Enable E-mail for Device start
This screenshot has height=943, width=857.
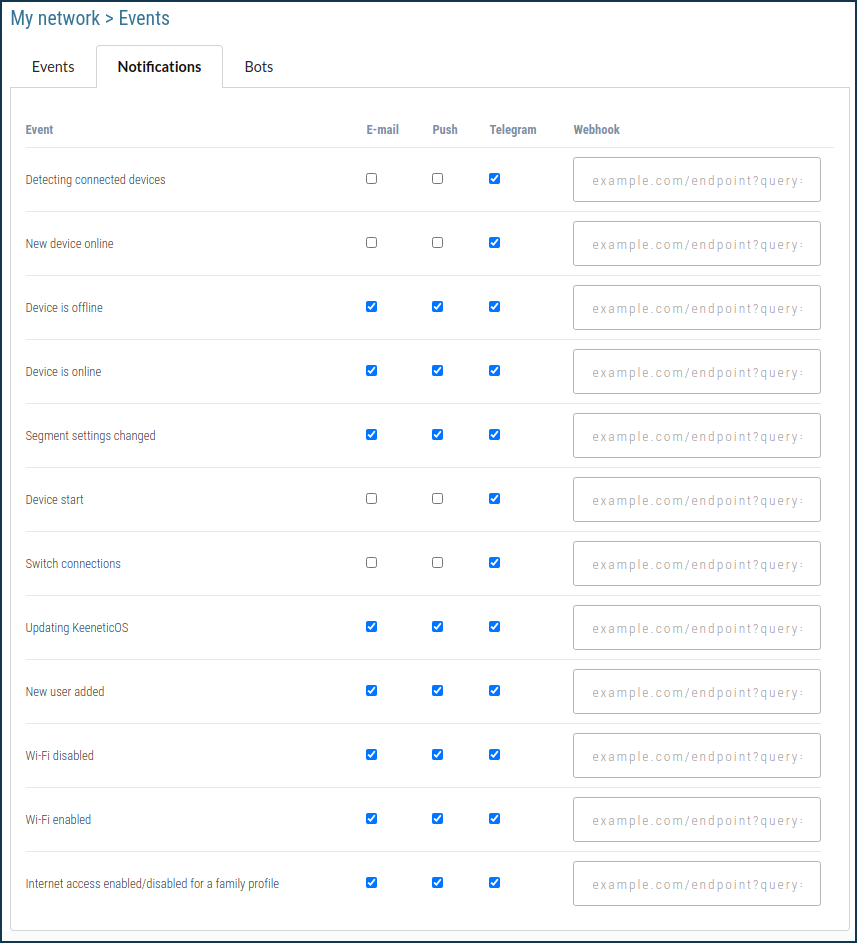point(372,499)
